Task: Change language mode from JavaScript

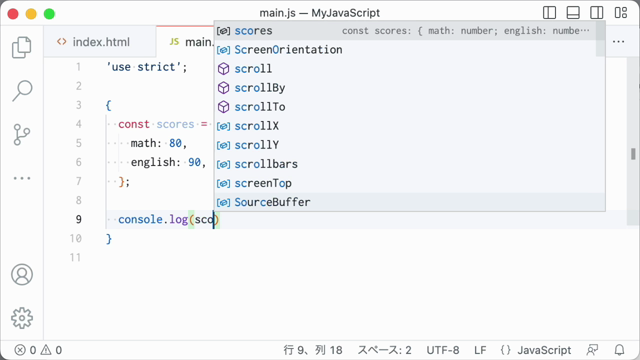Action: click(536, 350)
